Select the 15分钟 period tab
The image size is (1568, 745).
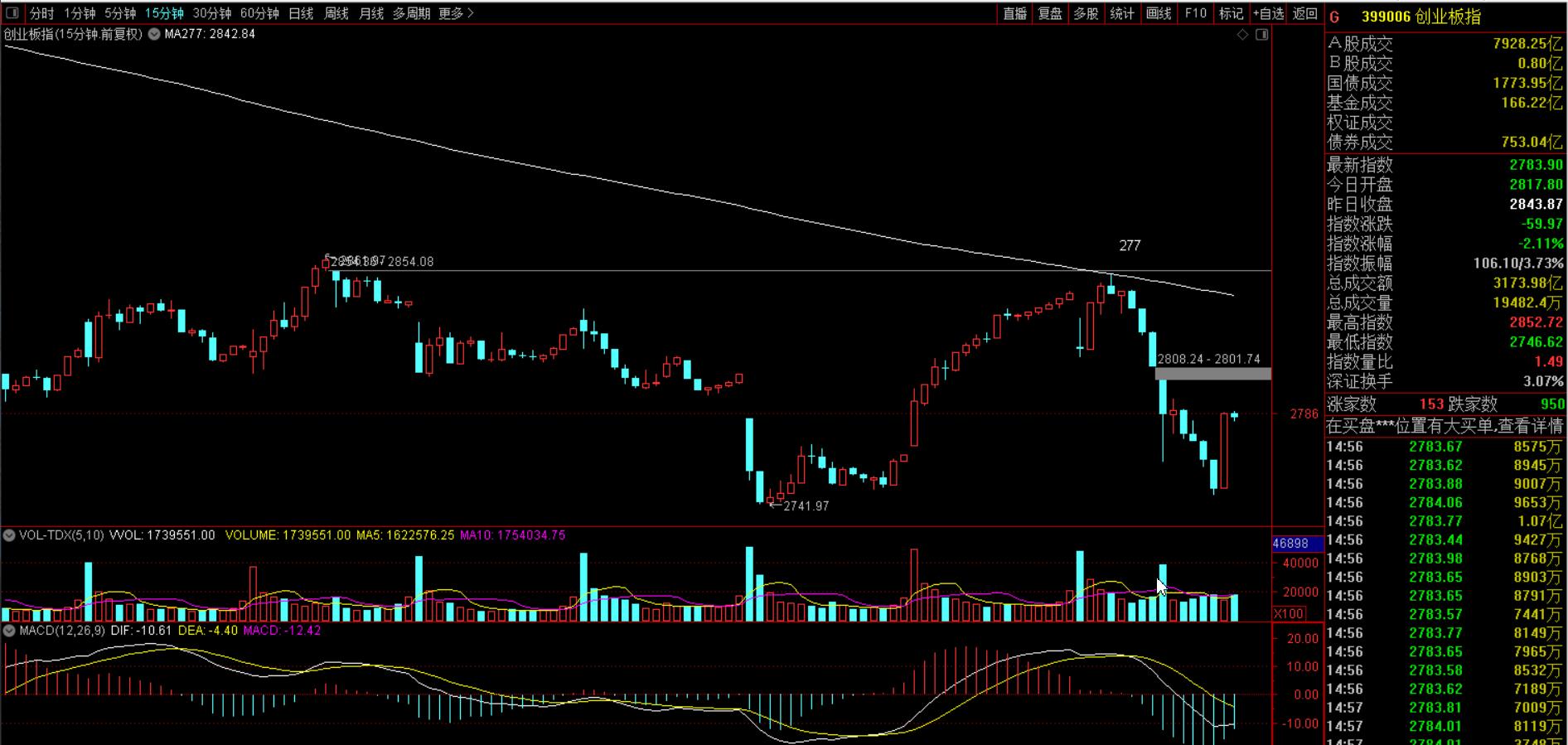click(164, 13)
